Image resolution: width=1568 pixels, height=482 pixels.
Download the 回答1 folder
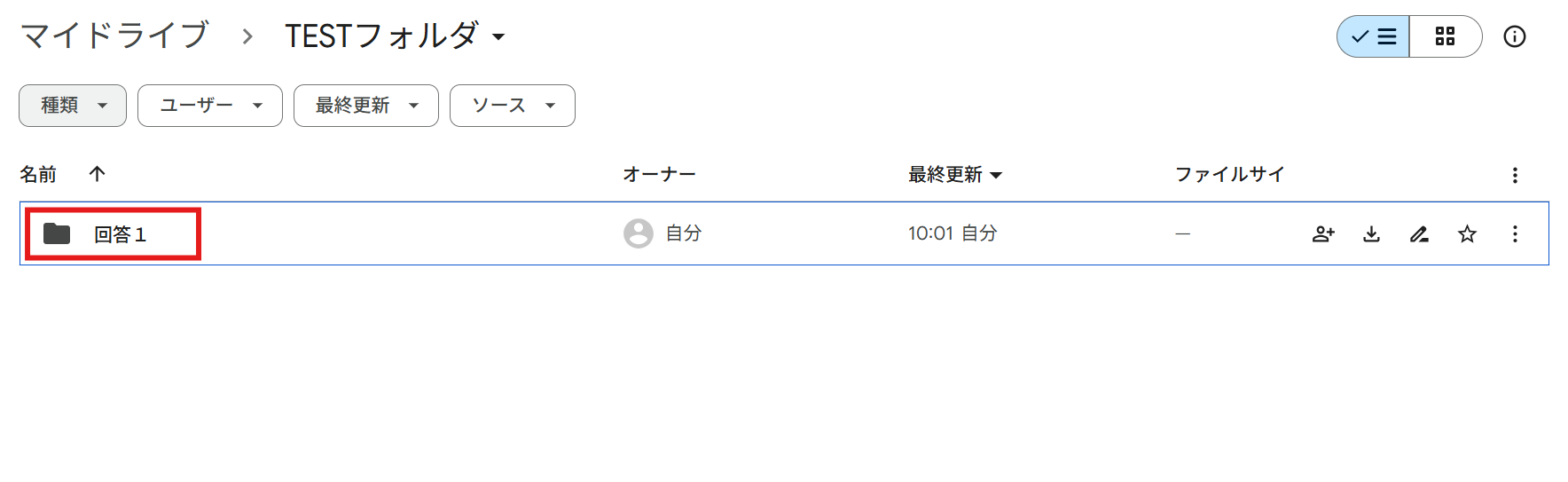(1371, 234)
